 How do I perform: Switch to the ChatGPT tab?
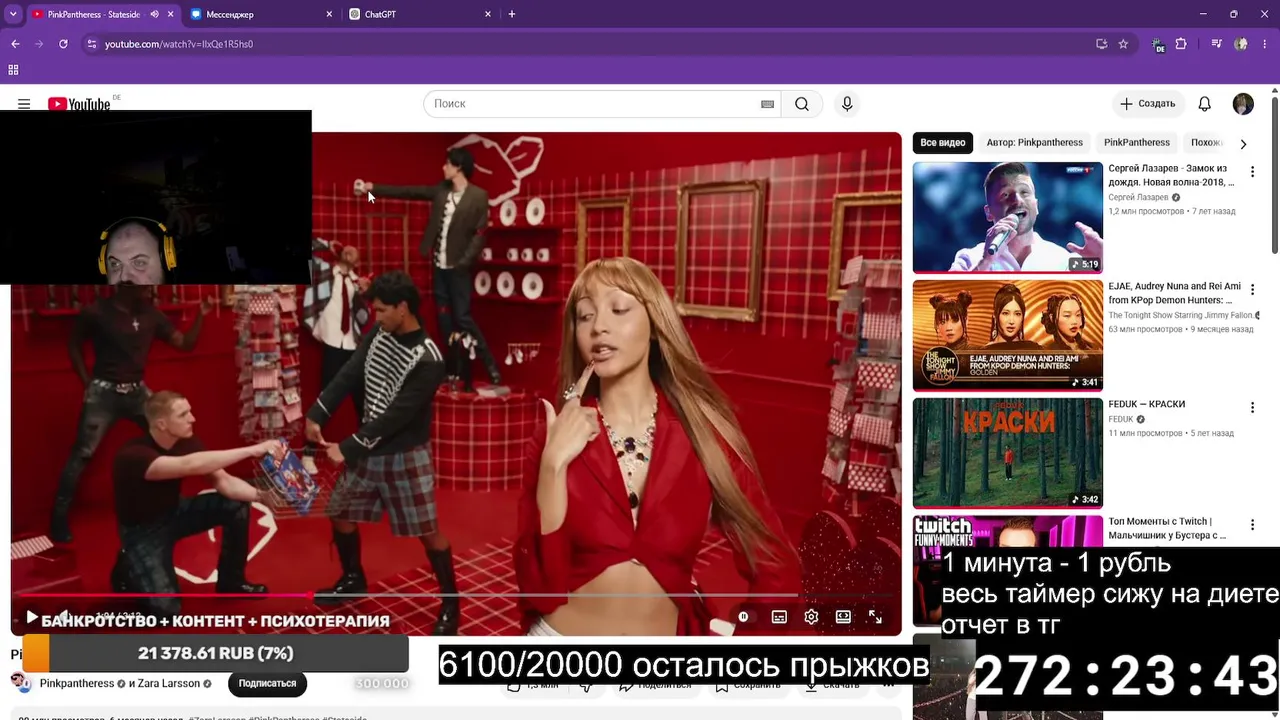pos(420,14)
